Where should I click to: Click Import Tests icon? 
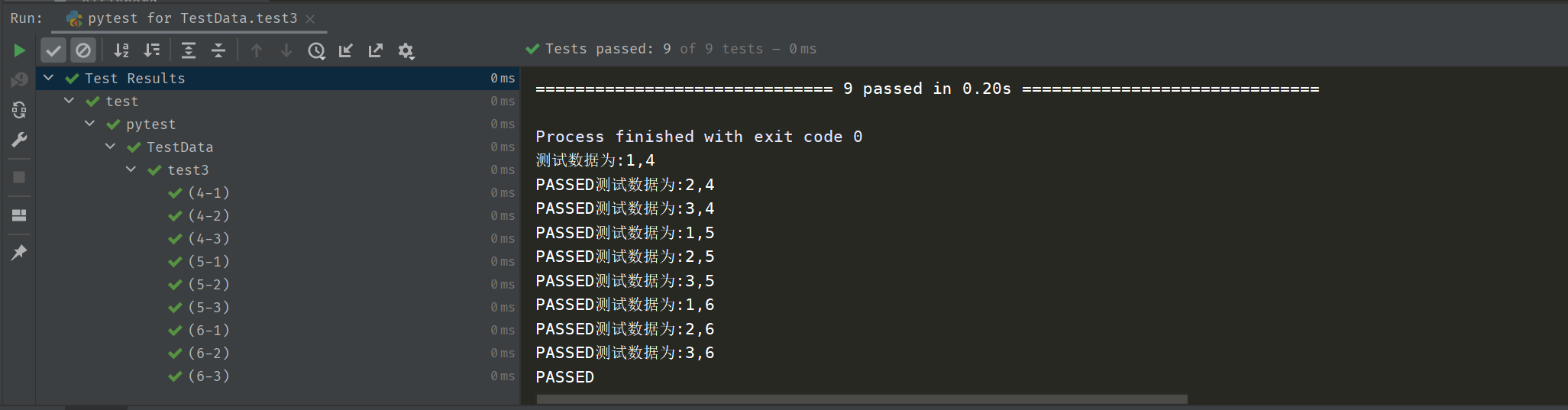(346, 50)
